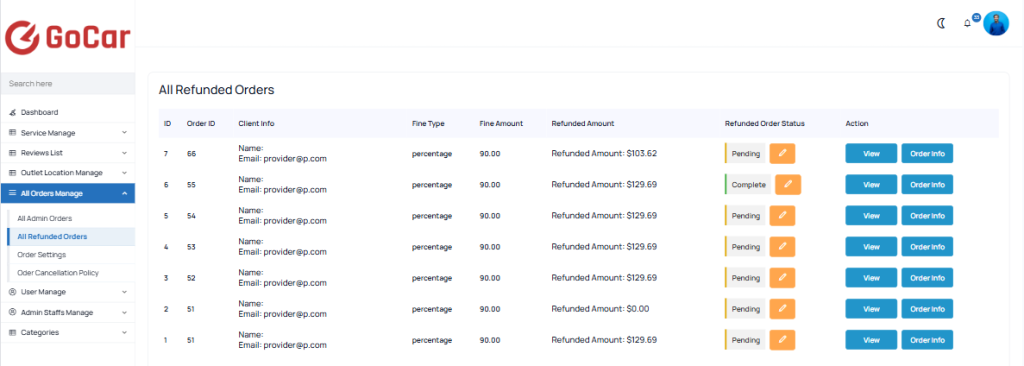The width and height of the screenshot is (1024, 366).
Task: Expand Service Manage chevron
Action: tap(124, 133)
